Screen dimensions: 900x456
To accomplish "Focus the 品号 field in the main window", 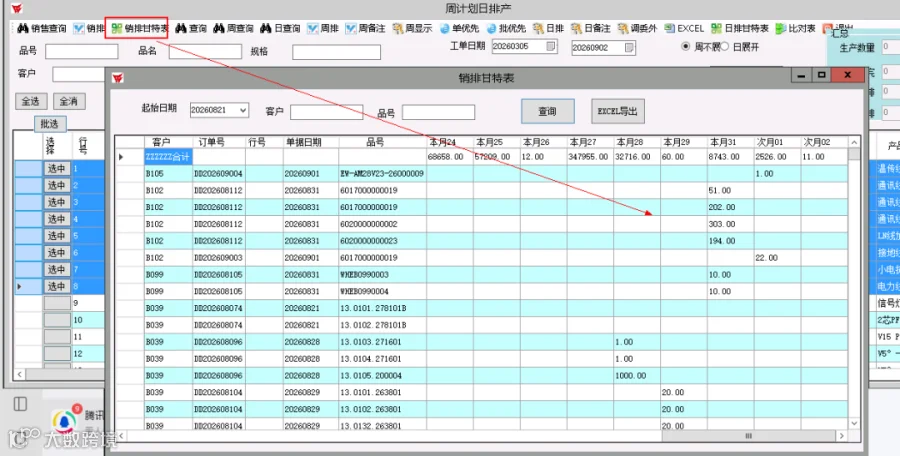I will click(x=82, y=52).
